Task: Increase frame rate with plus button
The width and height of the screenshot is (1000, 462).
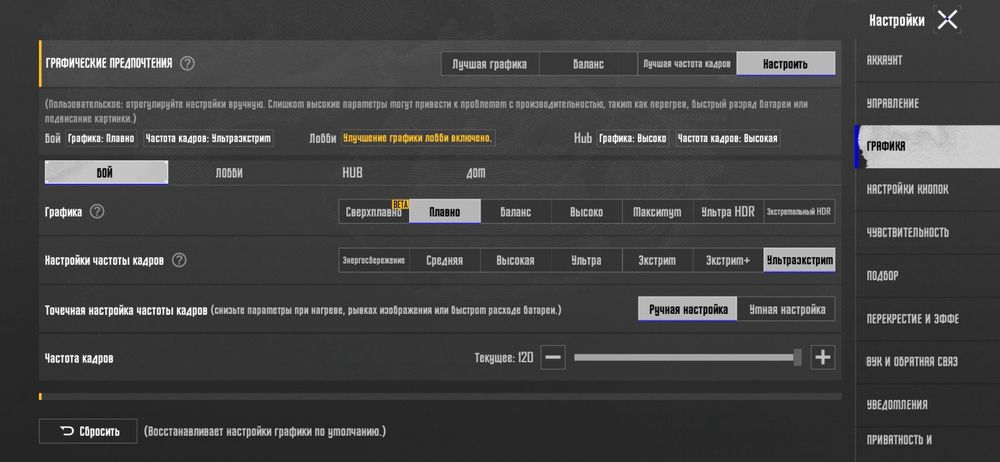Action: pos(823,357)
